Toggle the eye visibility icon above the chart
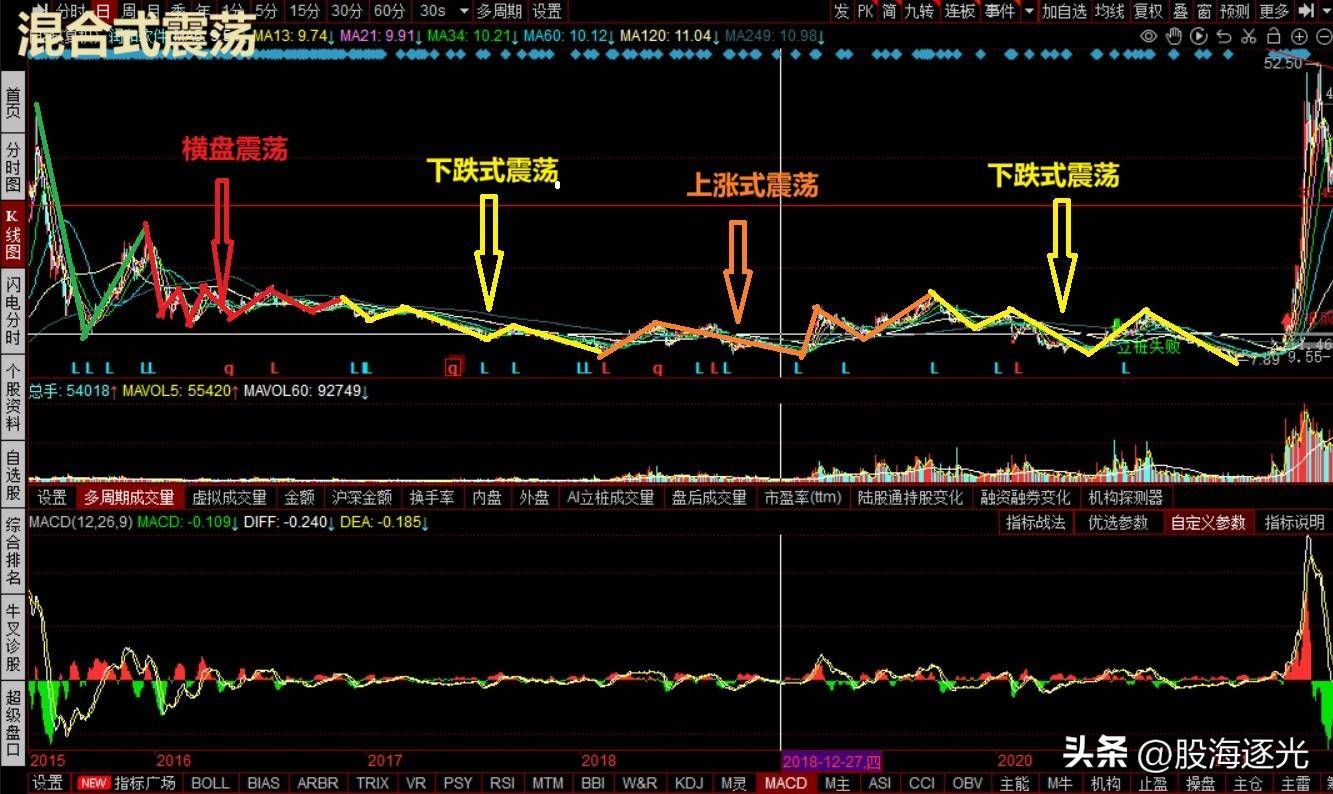 1148,36
